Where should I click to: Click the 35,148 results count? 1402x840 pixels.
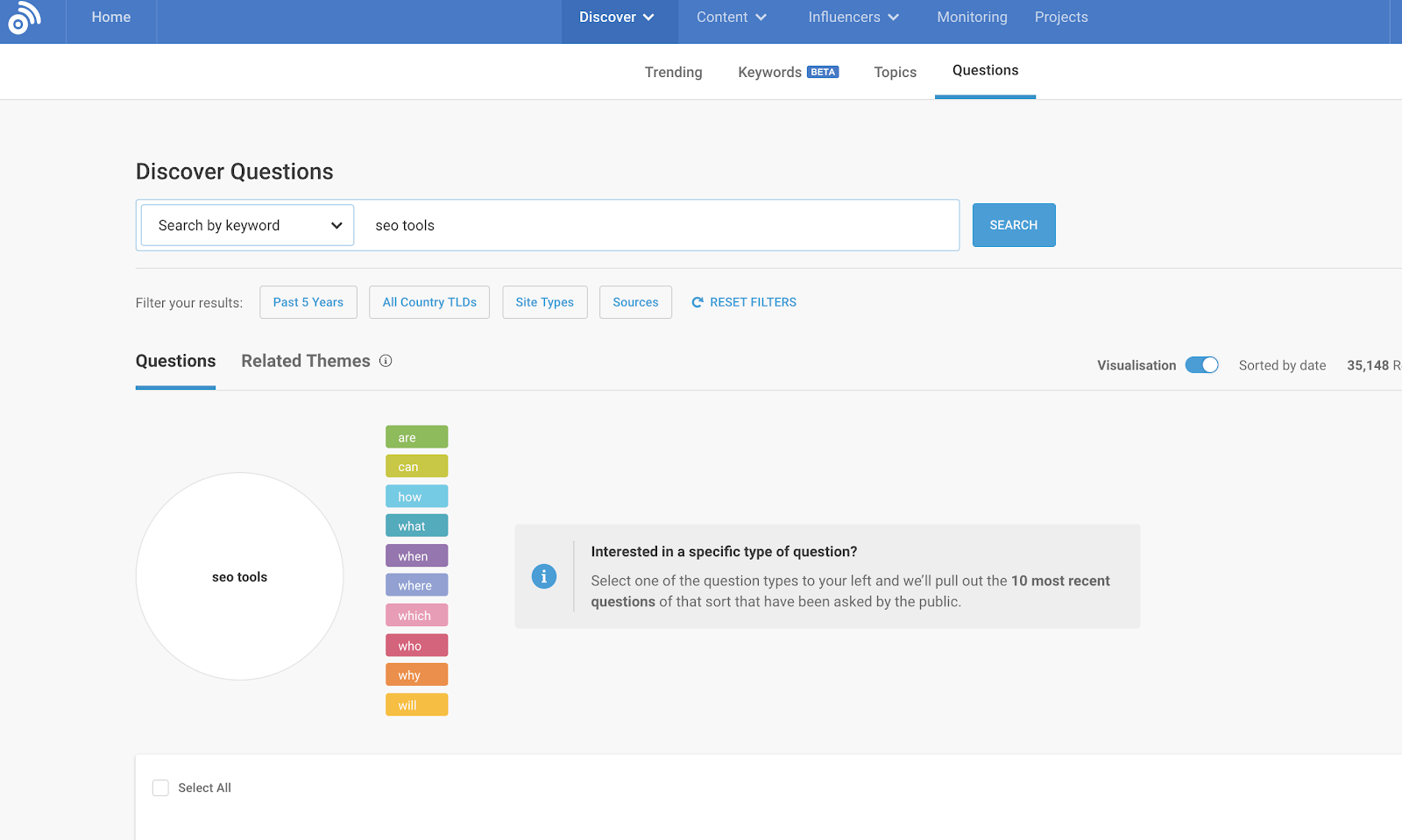point(1373,365)
